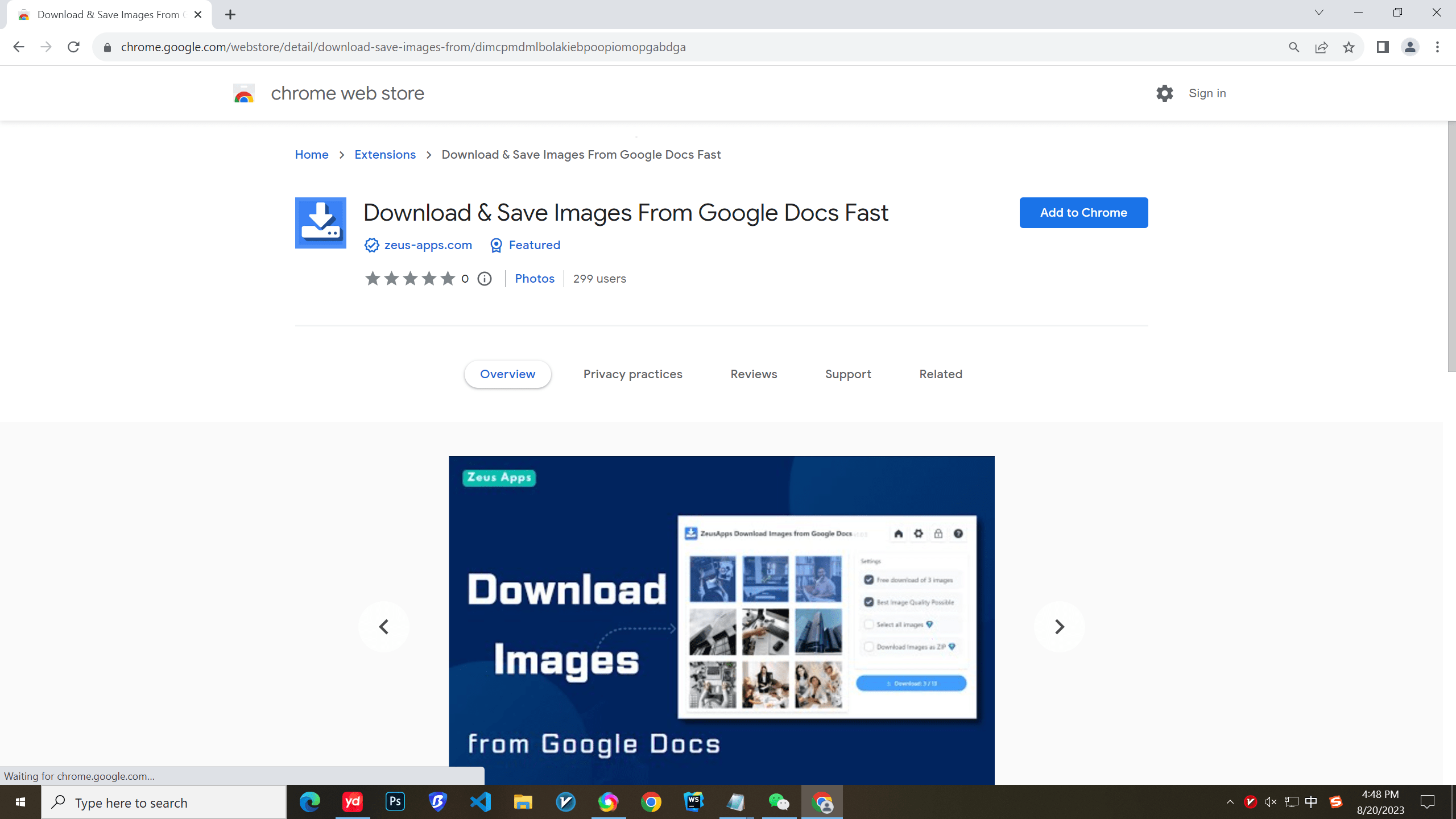The width and height of the screenshot is (1456, 819).
Task: Reload the current page
Action: (x=73, y=47)
